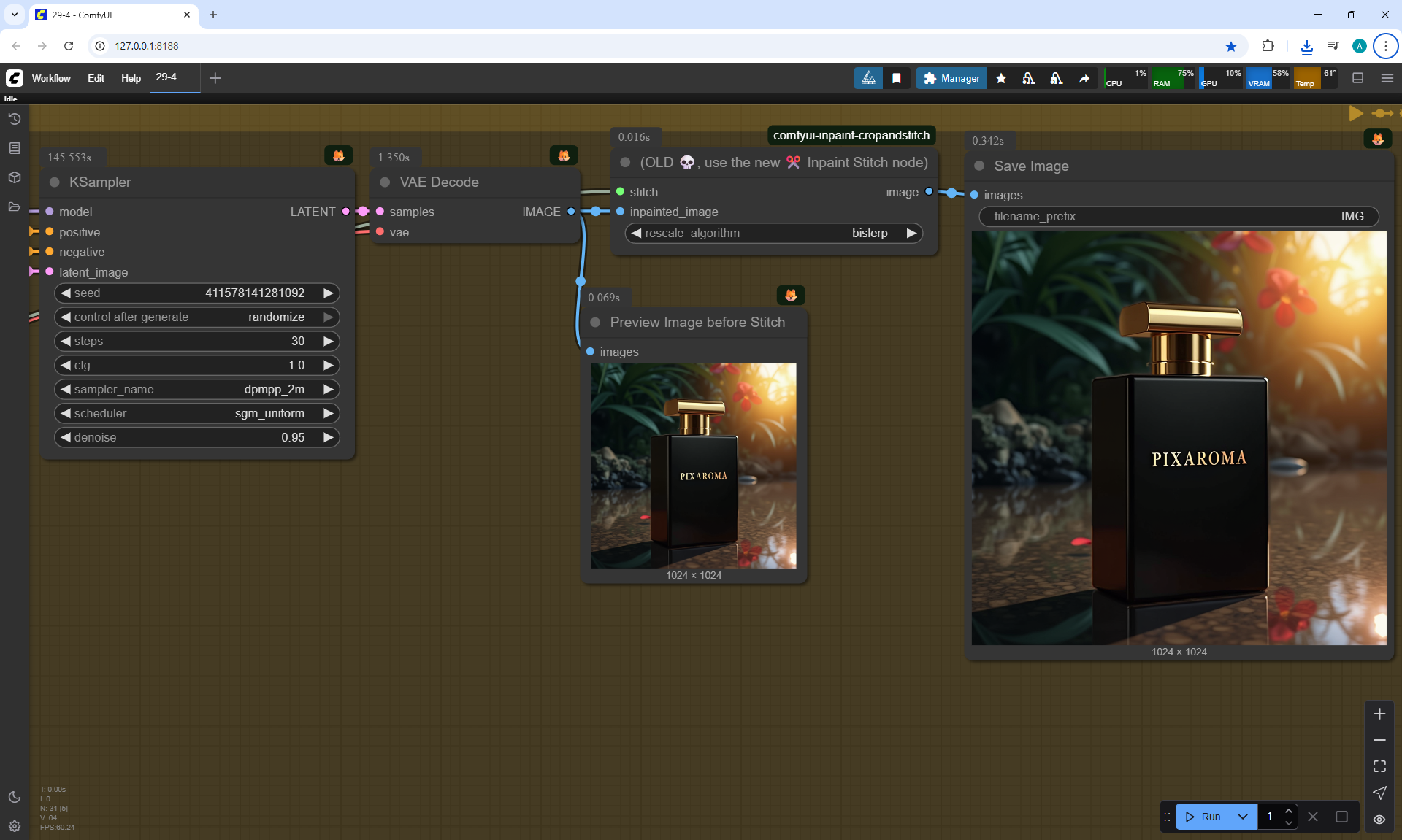
Task: Click the filename_prefix input field
Action: pyautogui.click(x=1178, y=216)
